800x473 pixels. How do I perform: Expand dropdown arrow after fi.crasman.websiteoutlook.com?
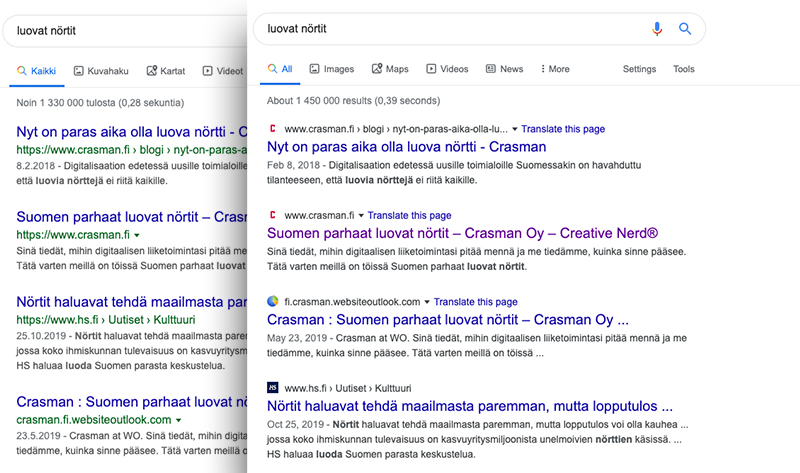[x=427, y=302]
